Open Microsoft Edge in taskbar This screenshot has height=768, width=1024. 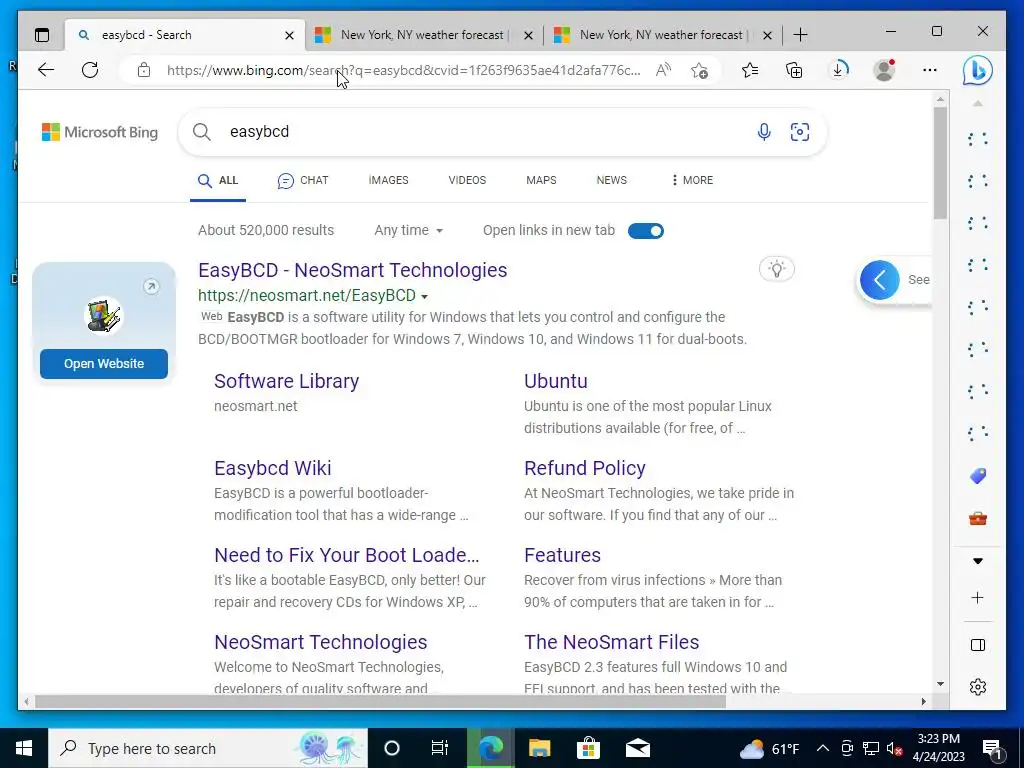coord(490,748)
